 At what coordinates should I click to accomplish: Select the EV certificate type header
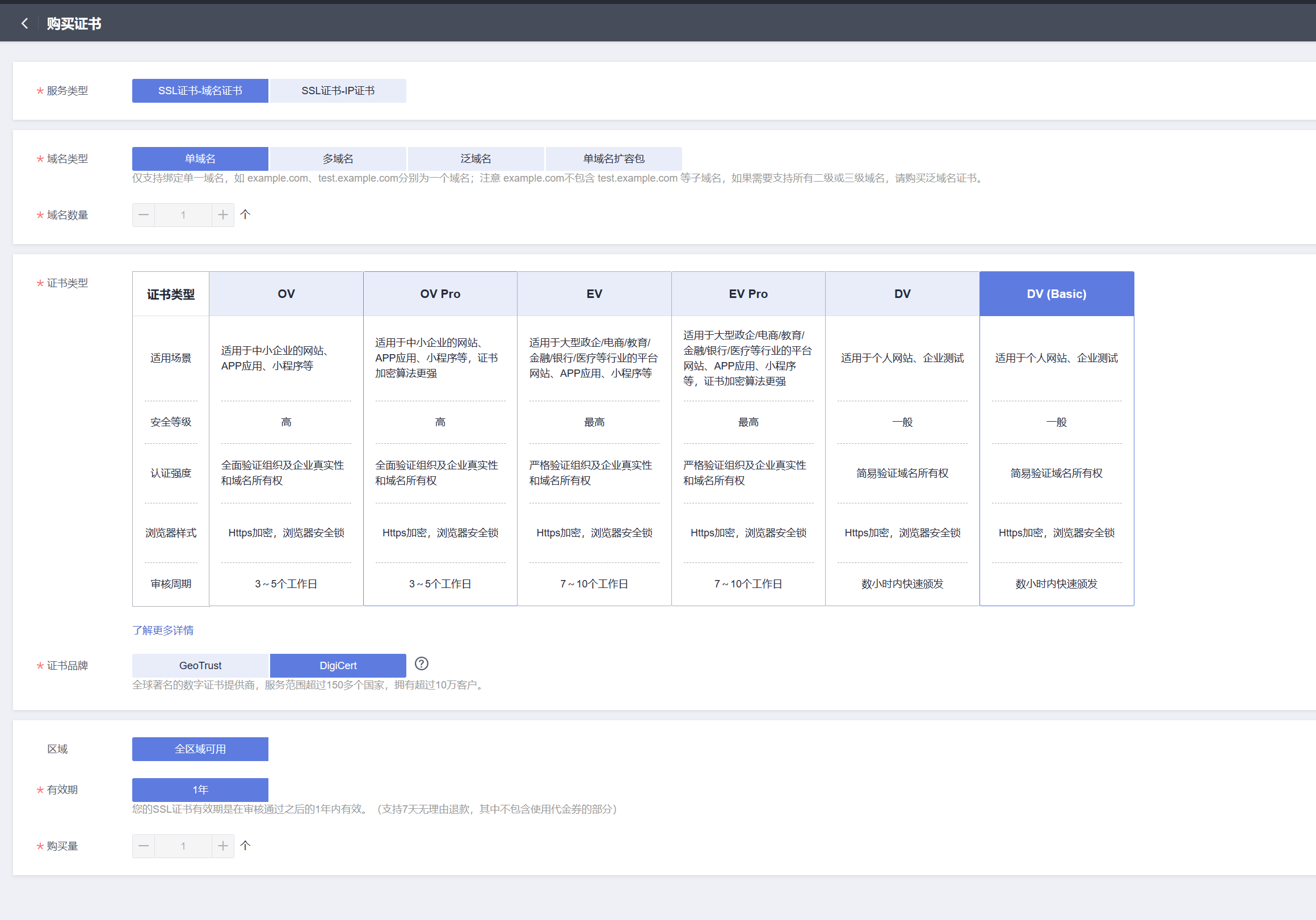pyautogui.click(x=594, y=294)
